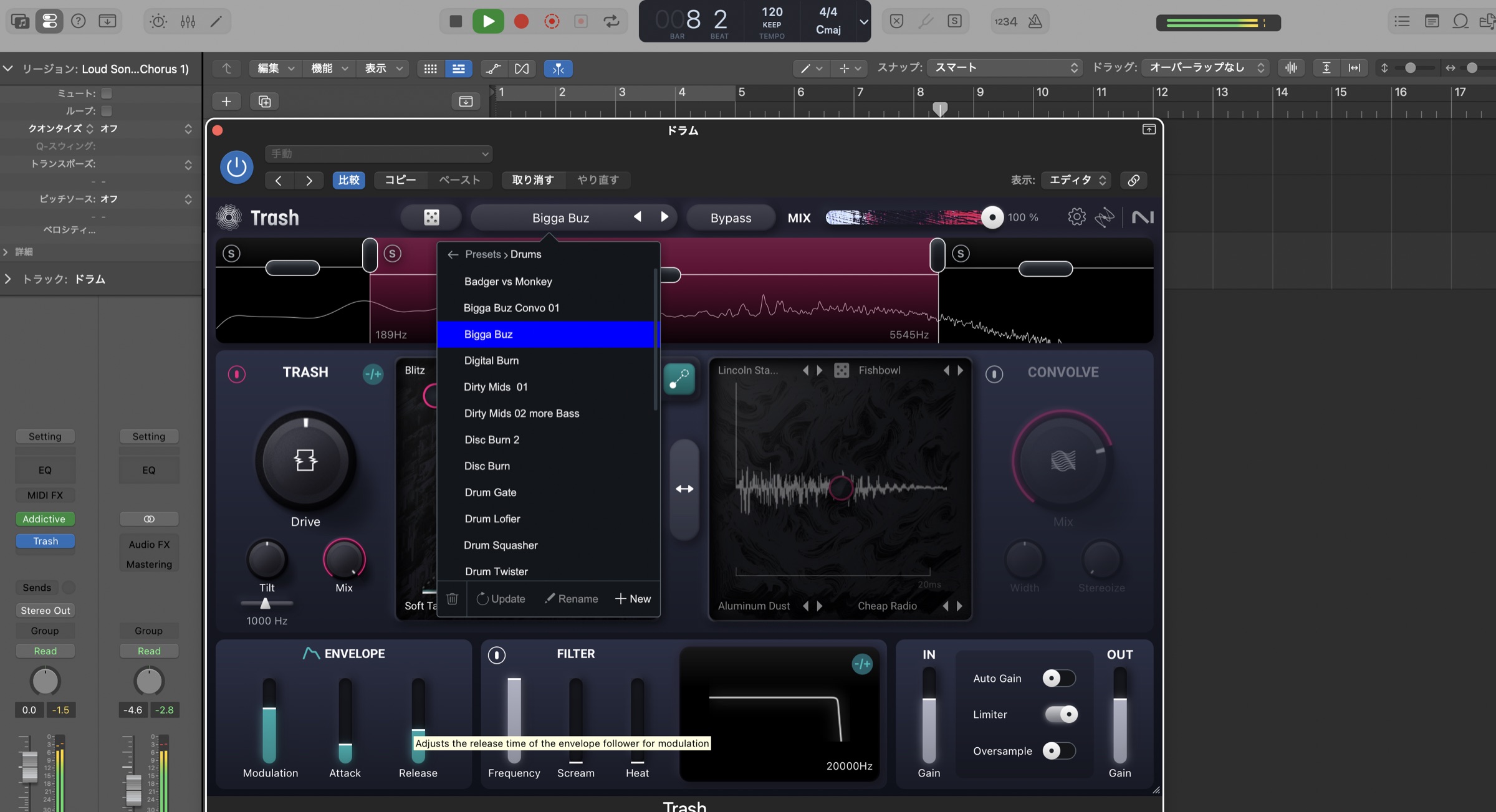Select the Badger vs Monkey preset
This screenshot has height=812, width=1496.
546,282
